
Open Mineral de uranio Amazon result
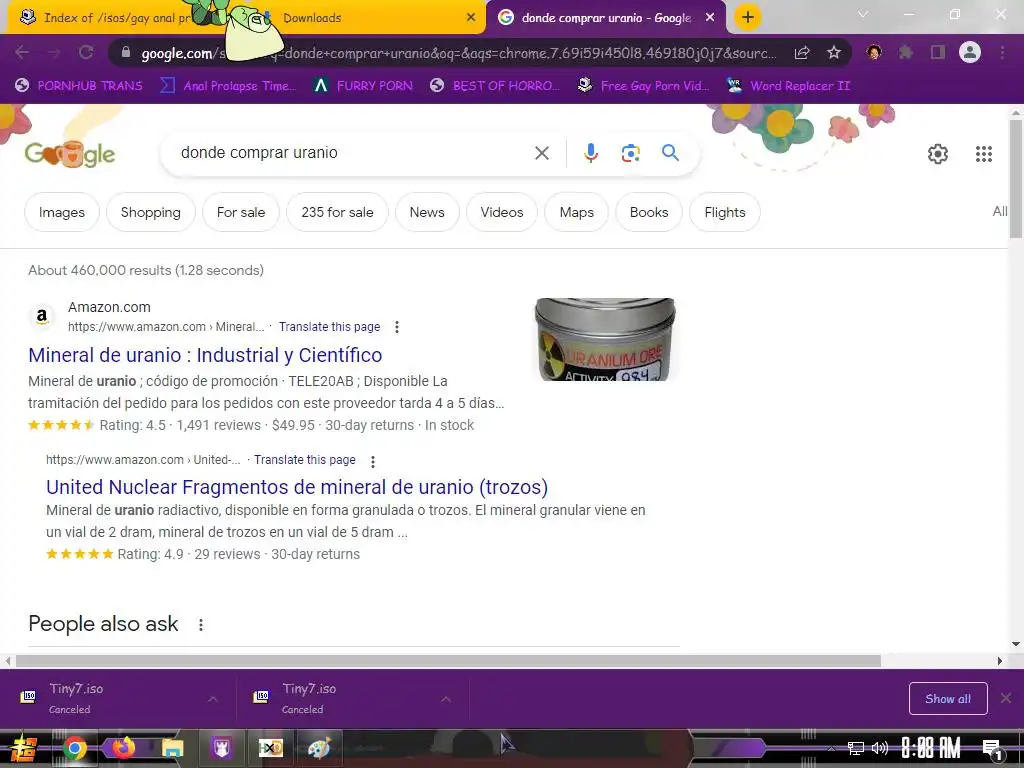pyautogui.click(x=205, y=355)
